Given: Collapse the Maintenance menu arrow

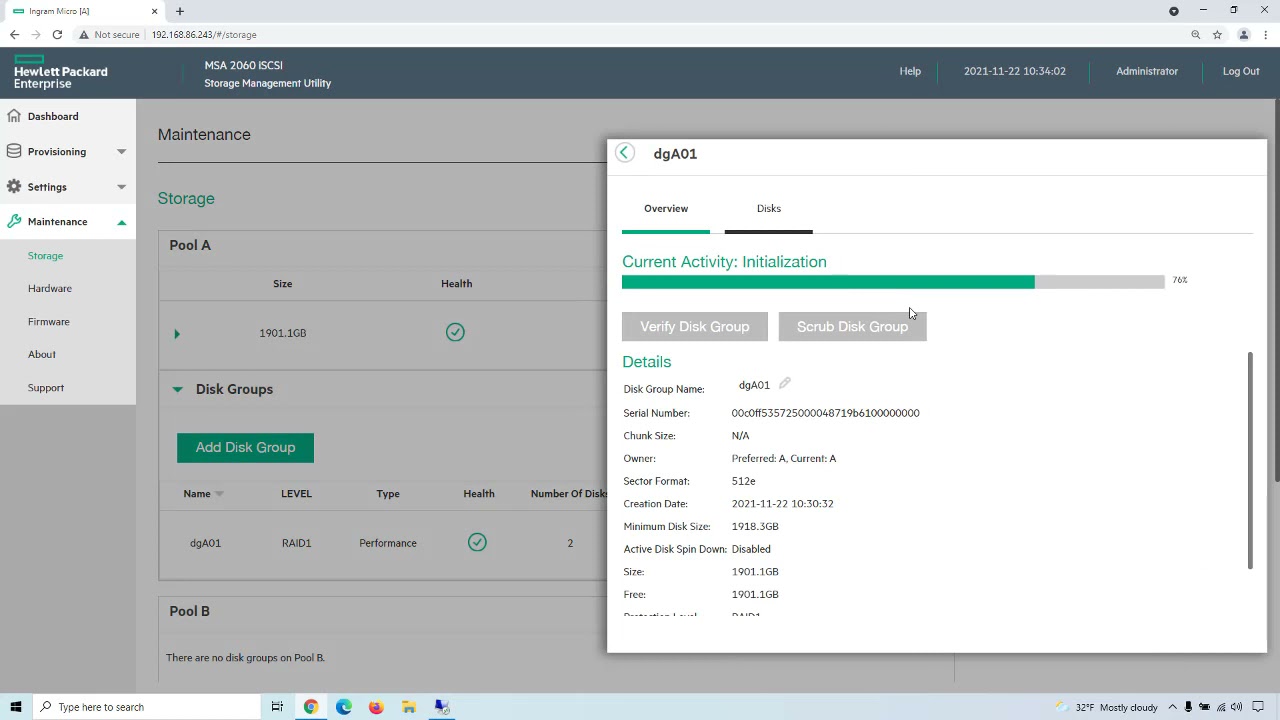Looking at the screenshot, I should click(x=121, y=222).
